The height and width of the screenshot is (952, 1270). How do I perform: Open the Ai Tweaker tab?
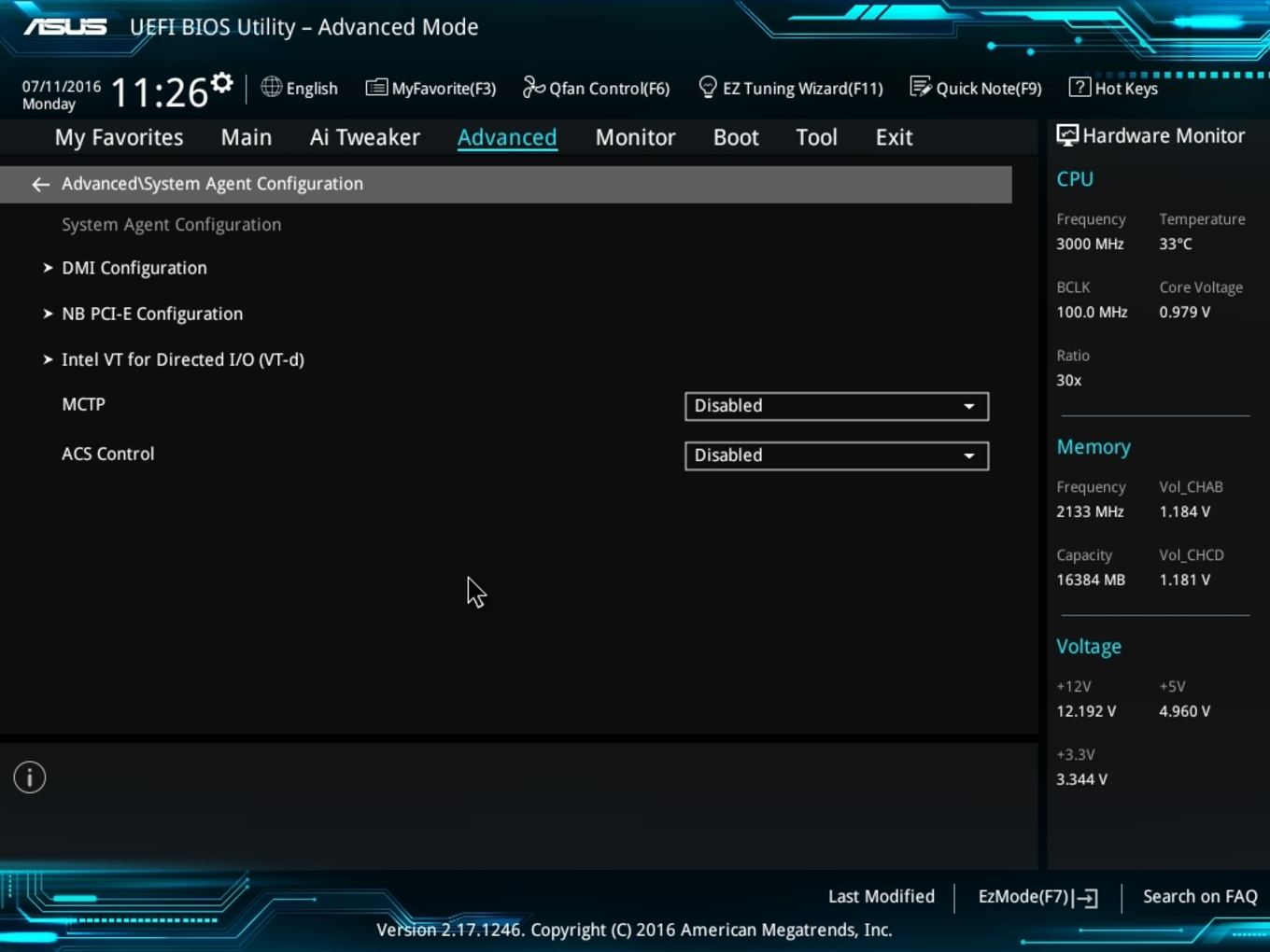click(x=365, y=137)
